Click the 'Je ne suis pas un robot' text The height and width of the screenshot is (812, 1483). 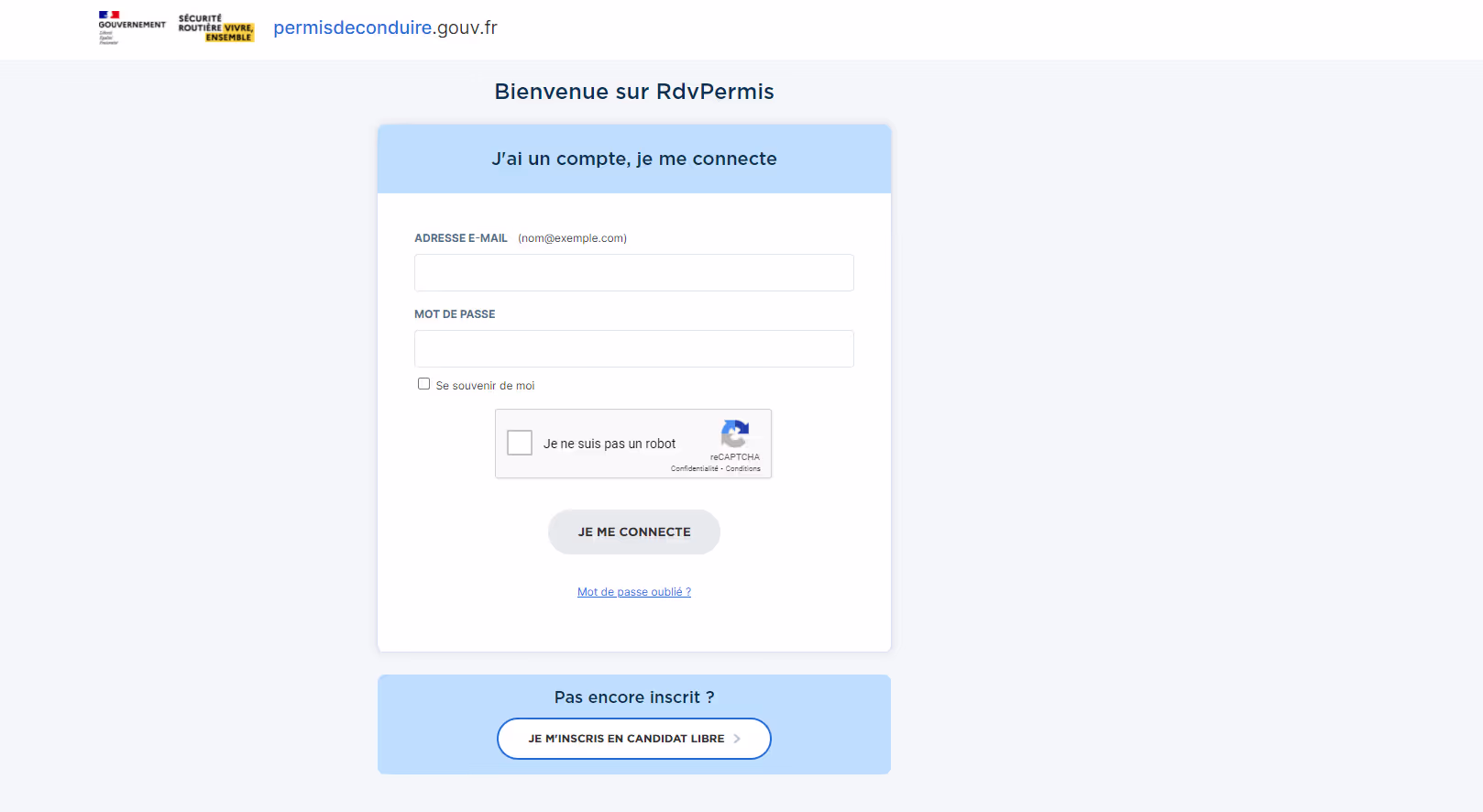click(x=610, y=444)
